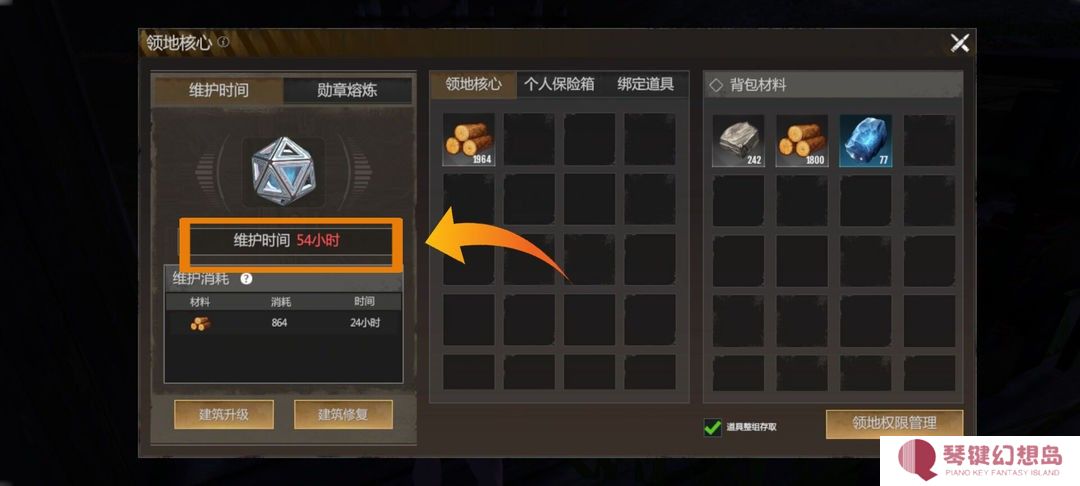This screenshot has height=486, width=1080.
Task: Select the 1800 wood stack in backpack
Action: pos(802,141)
